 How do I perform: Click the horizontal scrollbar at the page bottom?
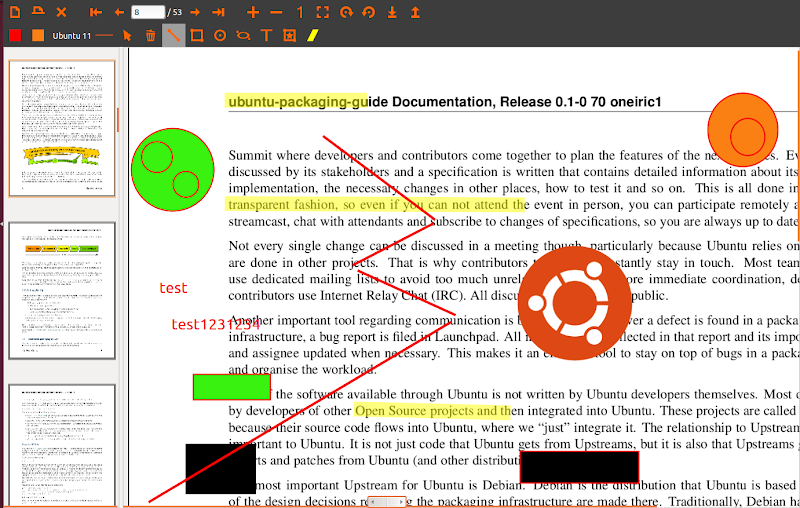[x=386, y=502]
